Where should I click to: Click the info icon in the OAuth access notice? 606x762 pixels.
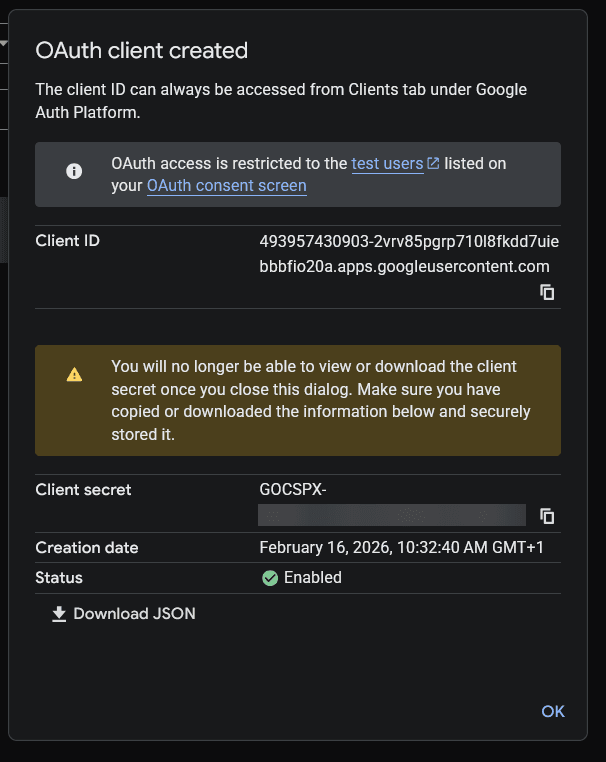[x=74, y=171]
